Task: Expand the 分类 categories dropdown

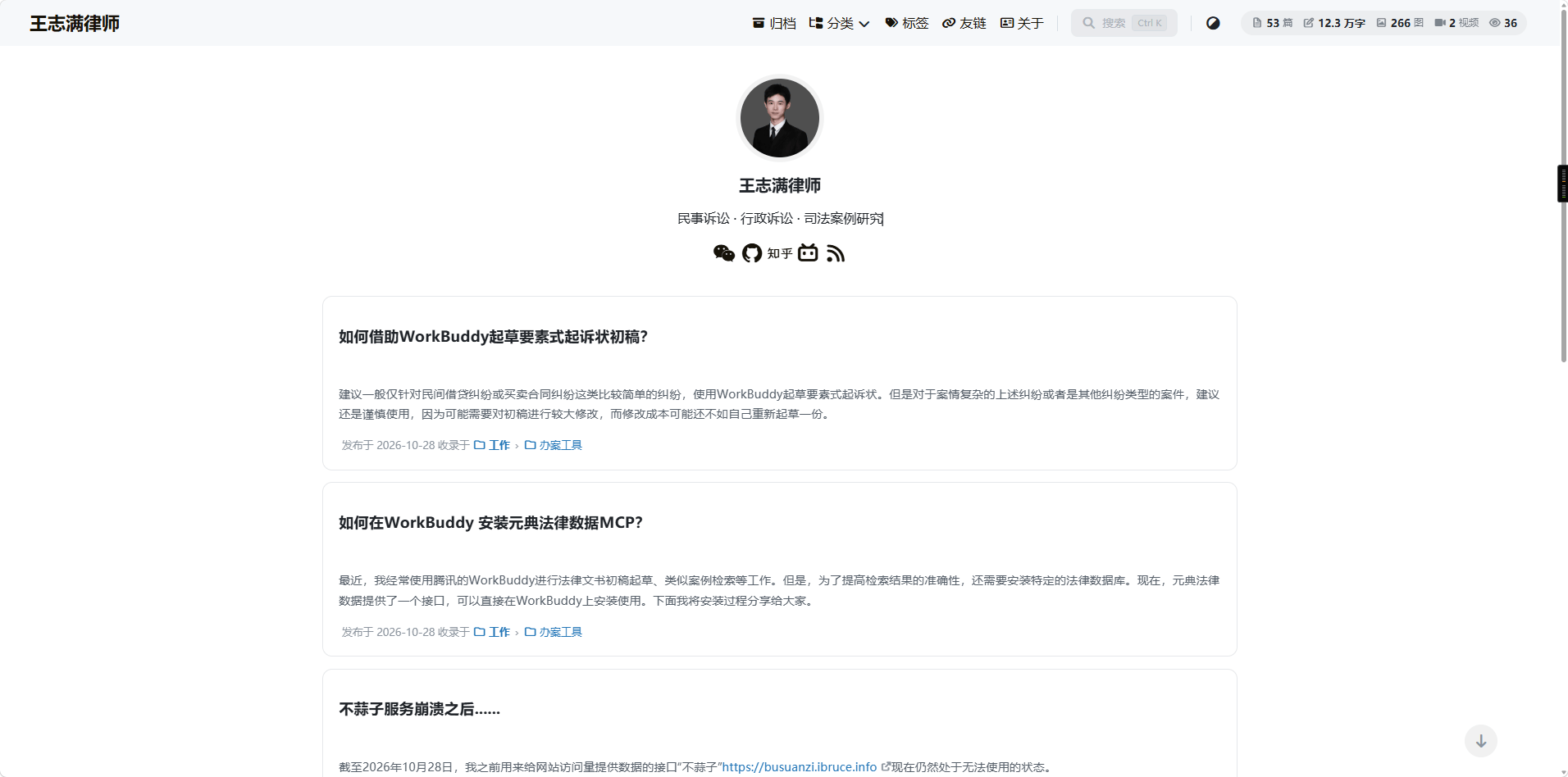Action: click(x=839, y=23)
